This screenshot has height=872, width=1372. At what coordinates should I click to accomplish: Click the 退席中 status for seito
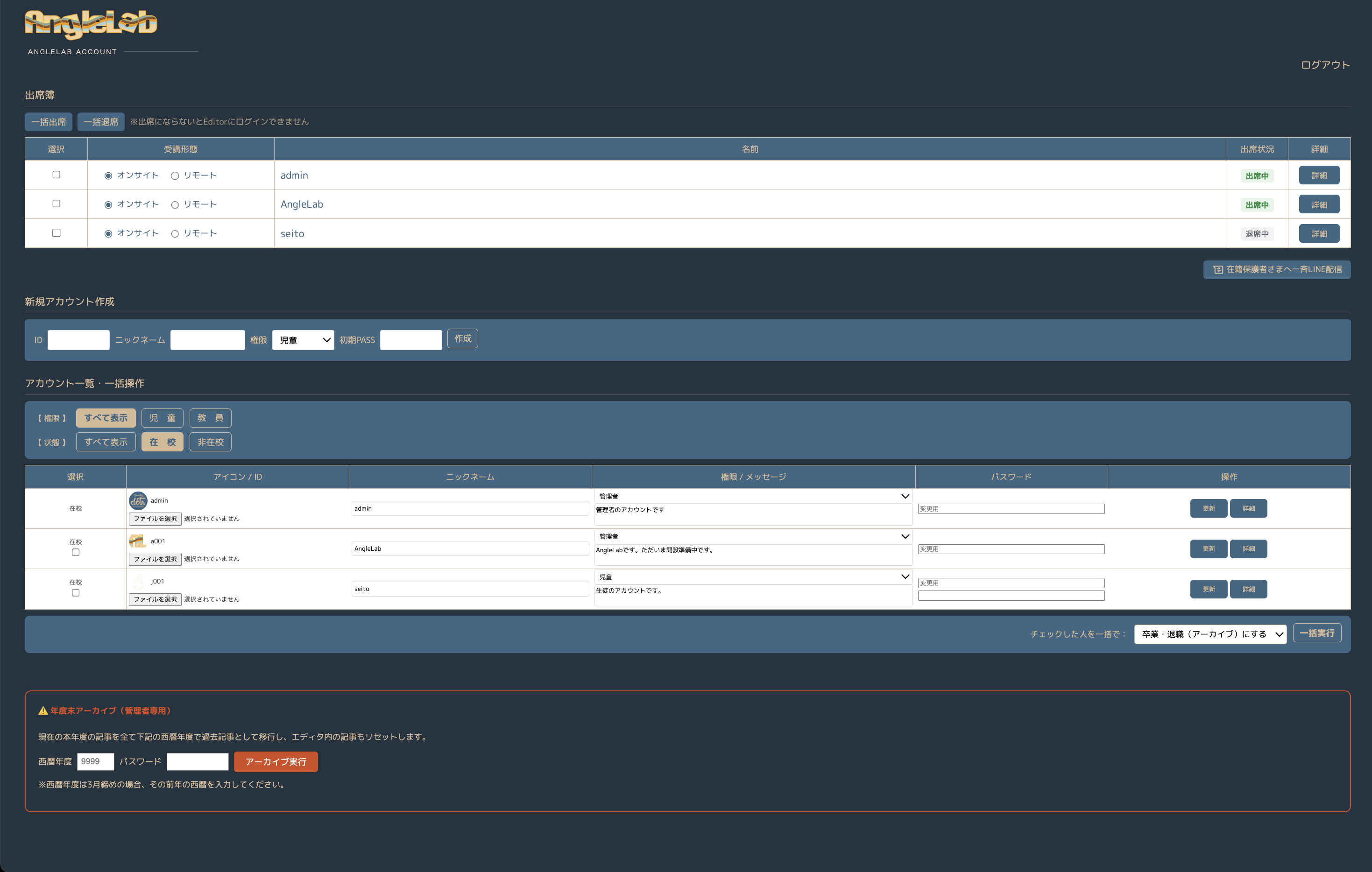click(x=1257, y=234)
